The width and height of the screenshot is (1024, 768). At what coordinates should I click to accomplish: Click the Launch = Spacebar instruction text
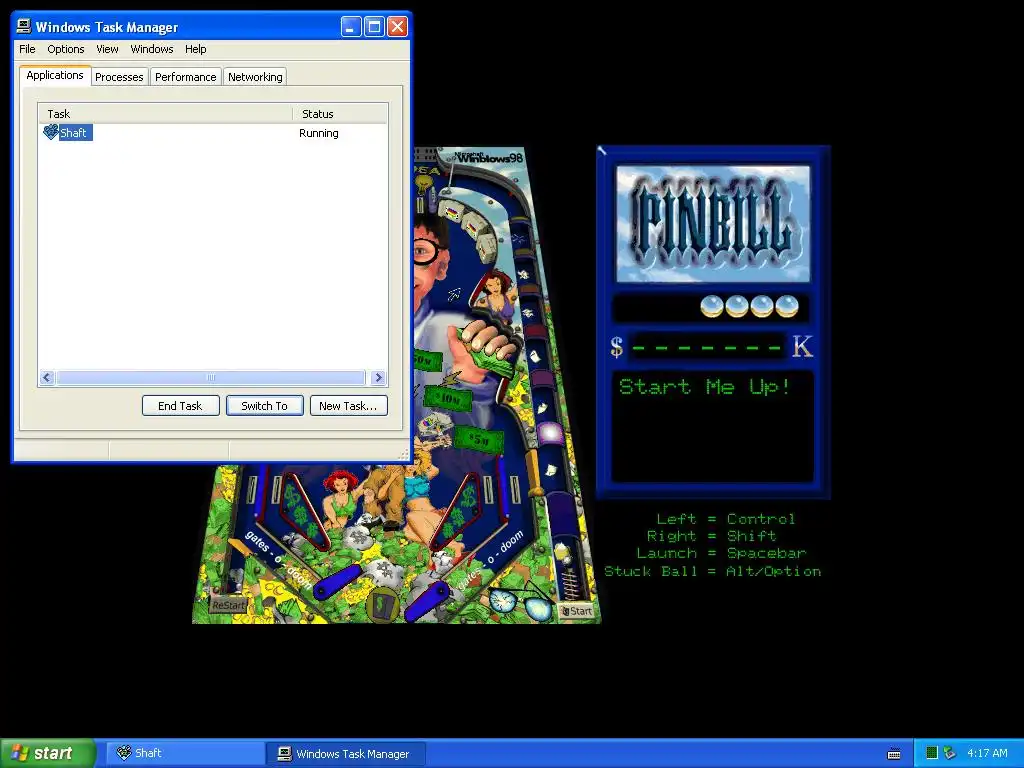click(x=722, y=553)
